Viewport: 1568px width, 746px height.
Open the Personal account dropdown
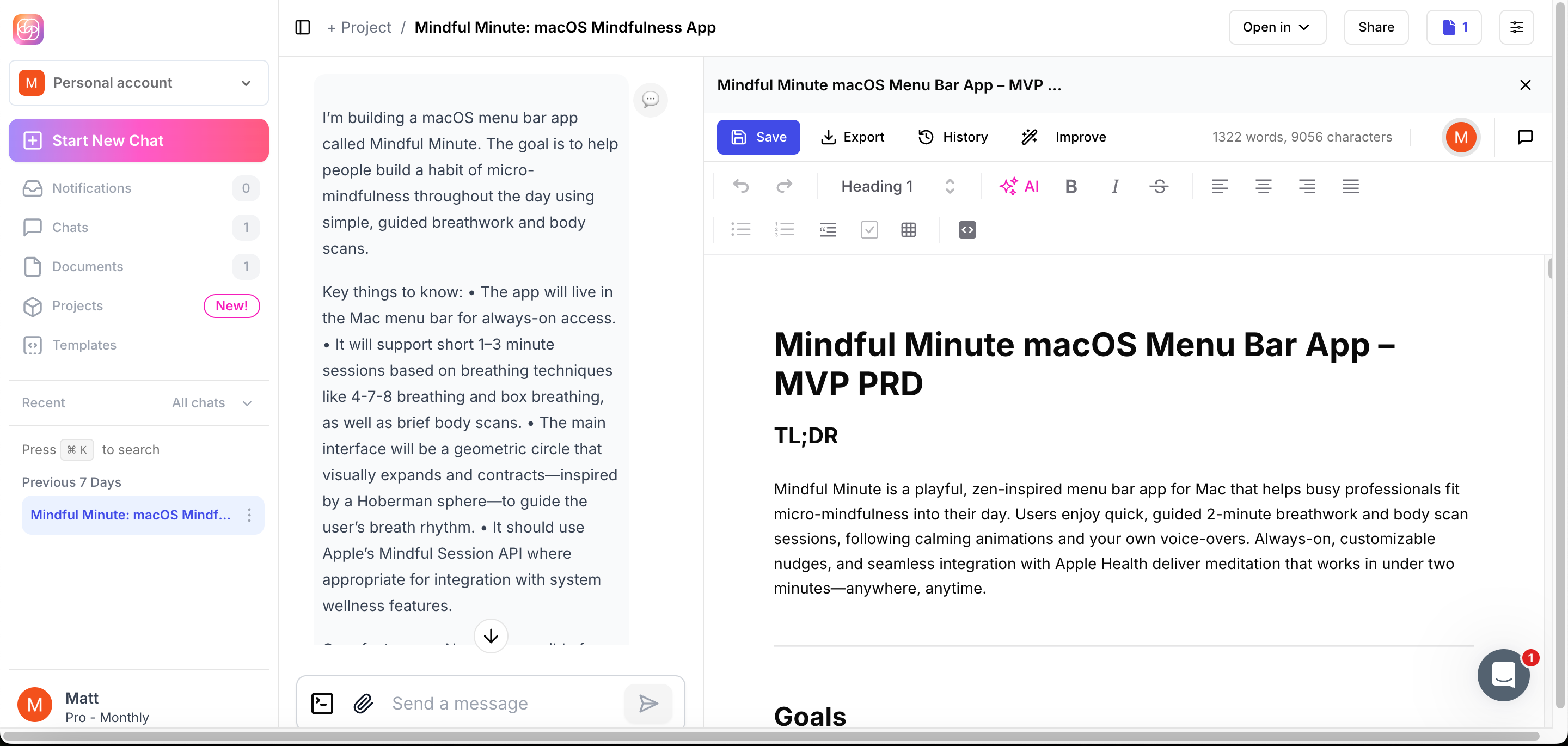pyautogui.click(x=139, y=83)
